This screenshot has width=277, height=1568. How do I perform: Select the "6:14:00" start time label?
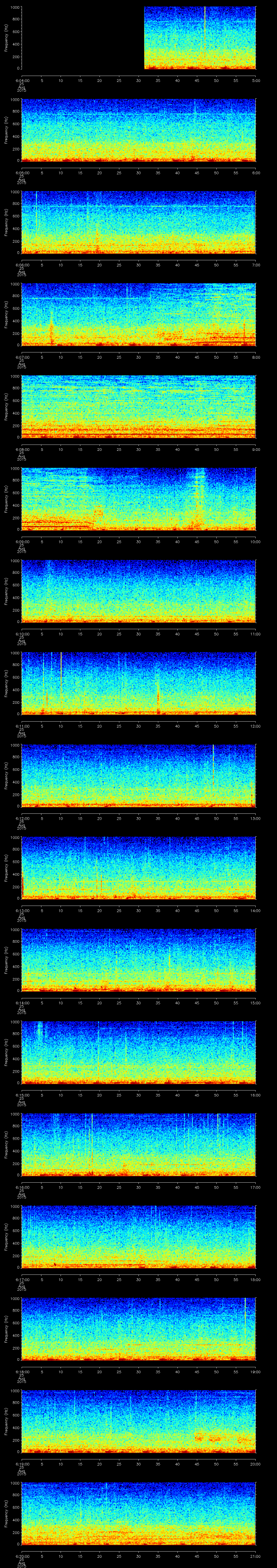(22, 1003)
